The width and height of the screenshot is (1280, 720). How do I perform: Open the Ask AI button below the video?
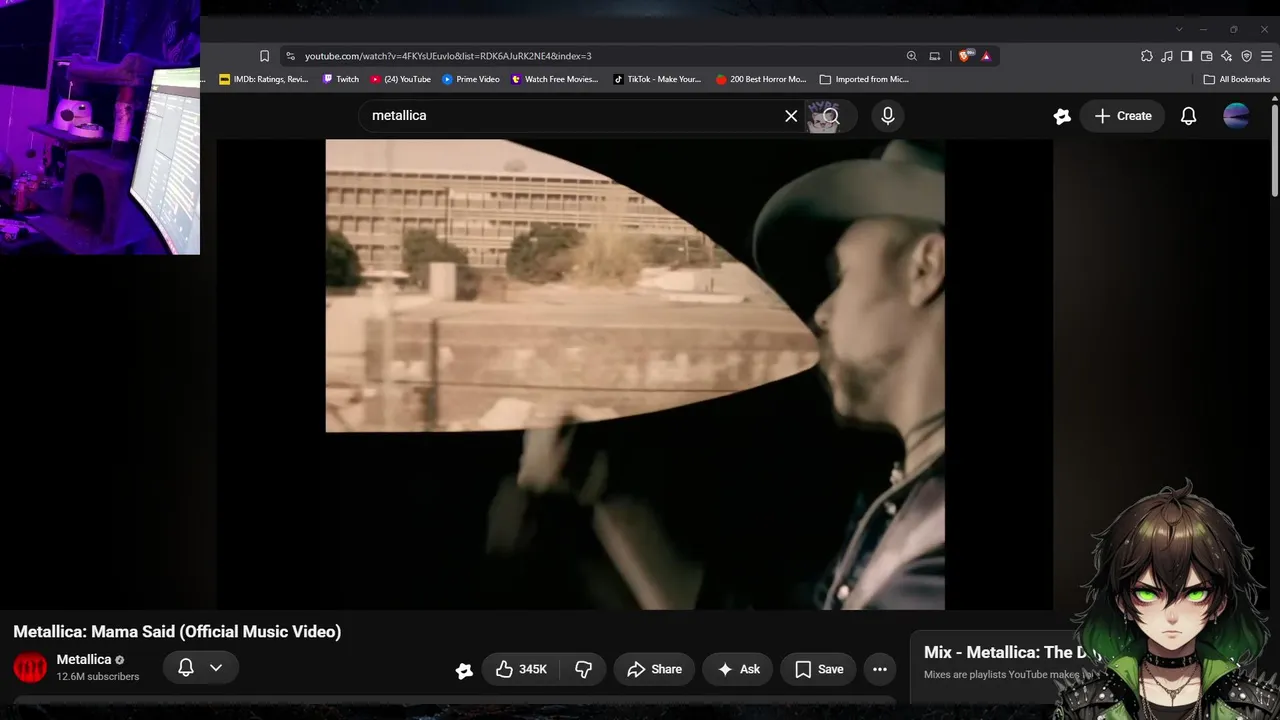pos(738,669)
